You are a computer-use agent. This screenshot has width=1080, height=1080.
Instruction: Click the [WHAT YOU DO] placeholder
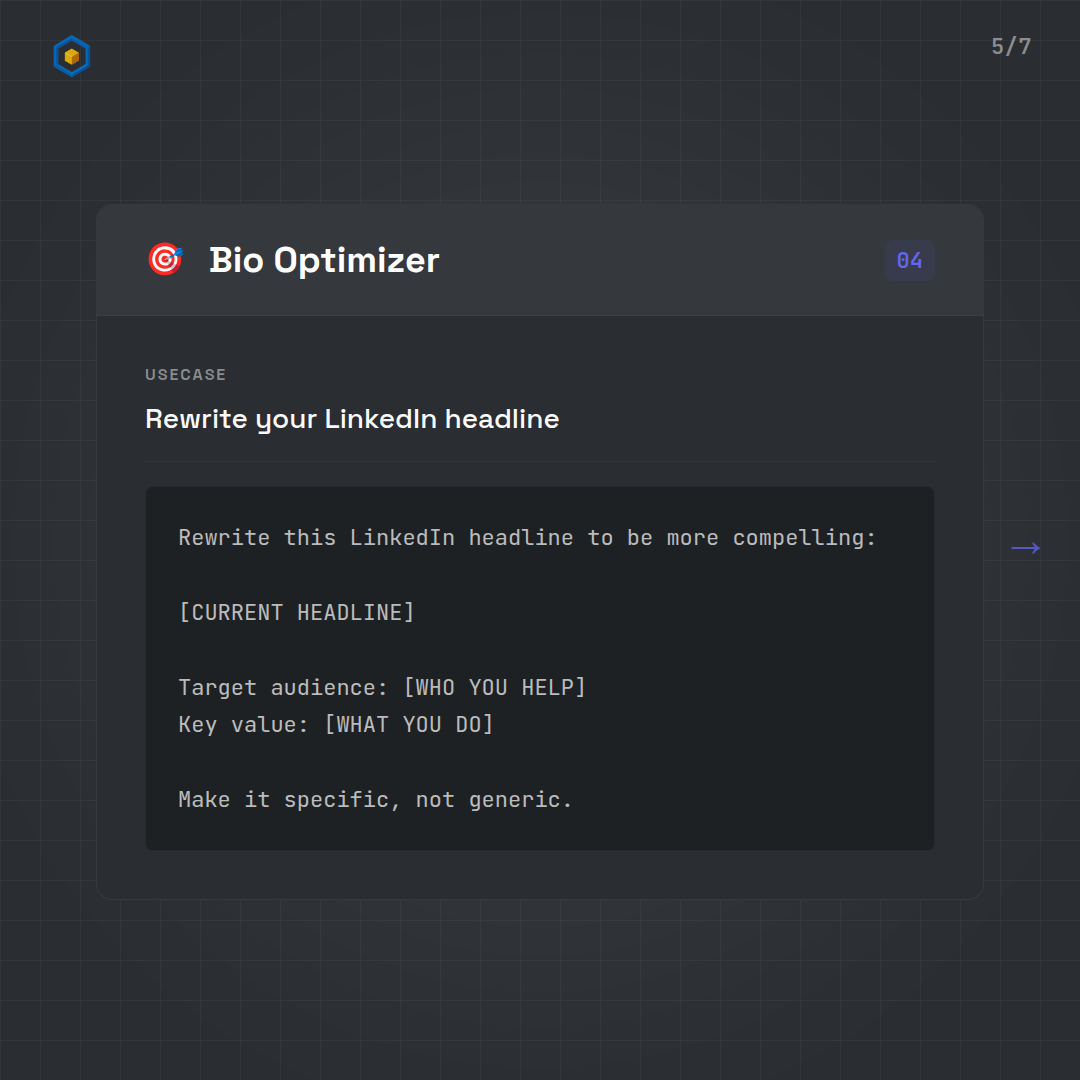tap(409, 724)
